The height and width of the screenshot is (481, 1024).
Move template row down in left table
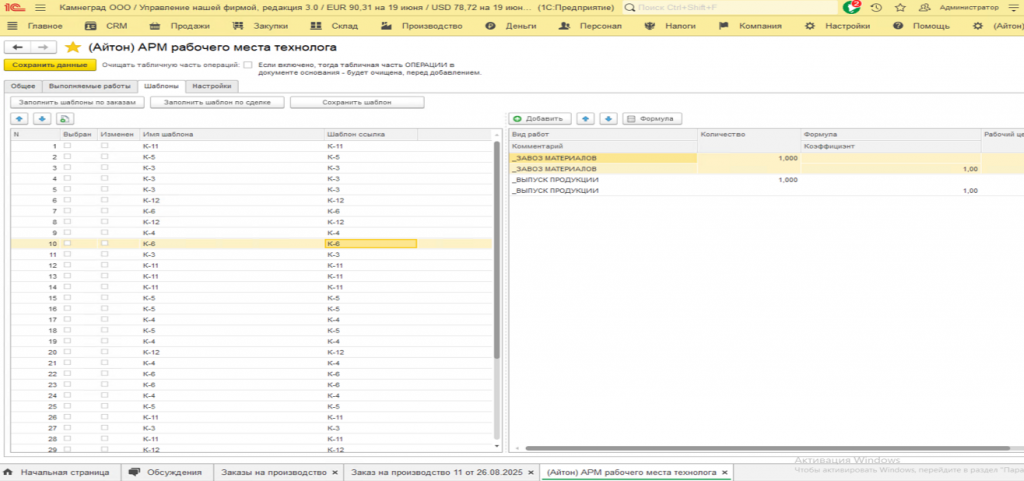click(x=41, y=118)
